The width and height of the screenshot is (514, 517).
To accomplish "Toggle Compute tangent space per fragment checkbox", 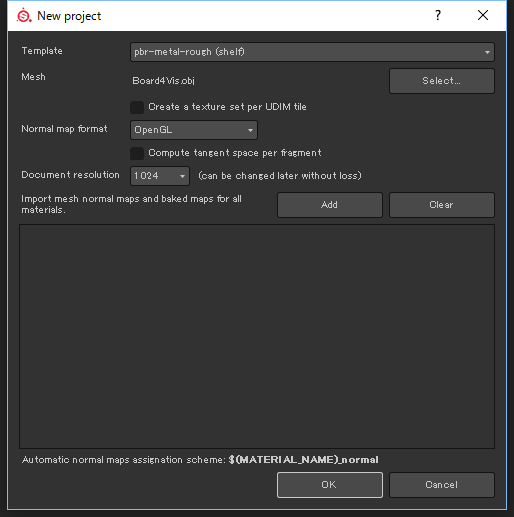I will click(137, 153).
